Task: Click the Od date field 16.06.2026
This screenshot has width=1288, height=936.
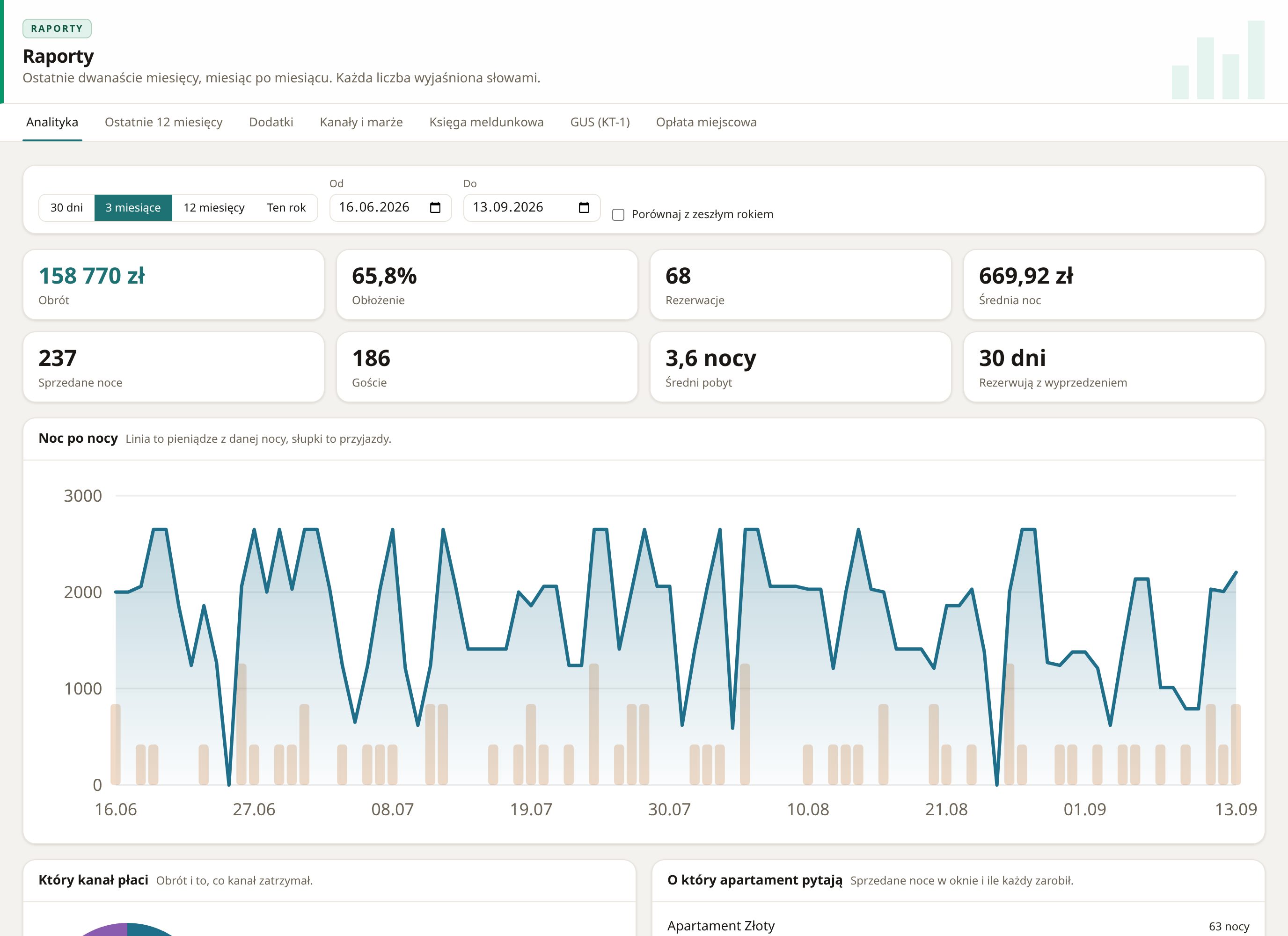Action: 390,208
